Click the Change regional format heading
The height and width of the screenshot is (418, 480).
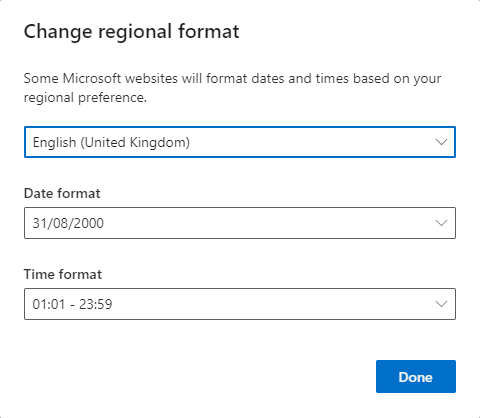click(x=131, y=32)
